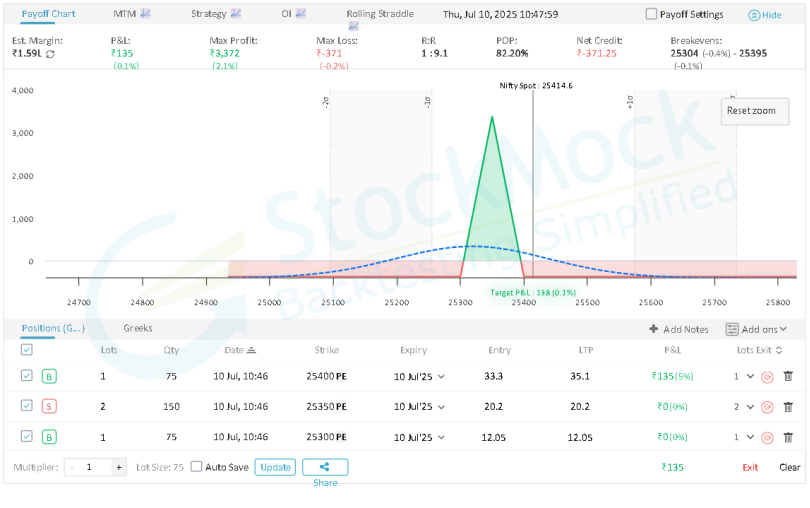
Task: Switch to the Rolling Straddle tab
Action: [380, 14]
